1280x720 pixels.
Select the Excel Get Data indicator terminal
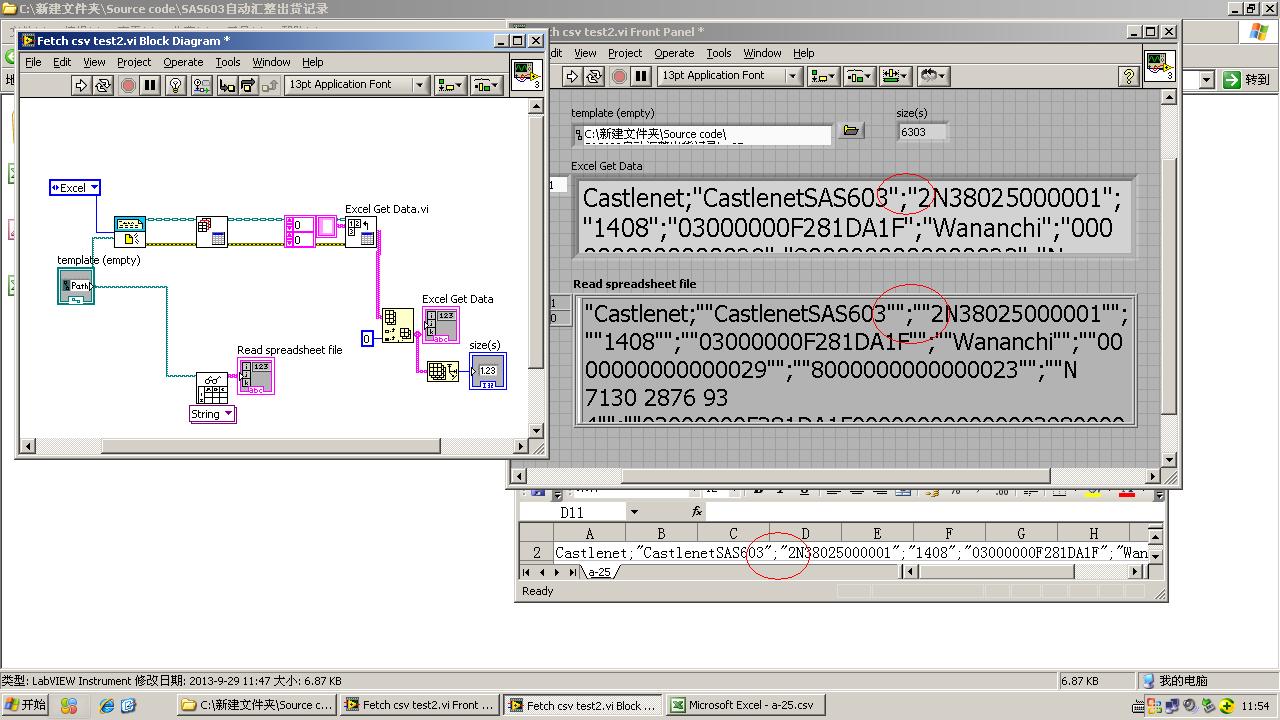441,325
